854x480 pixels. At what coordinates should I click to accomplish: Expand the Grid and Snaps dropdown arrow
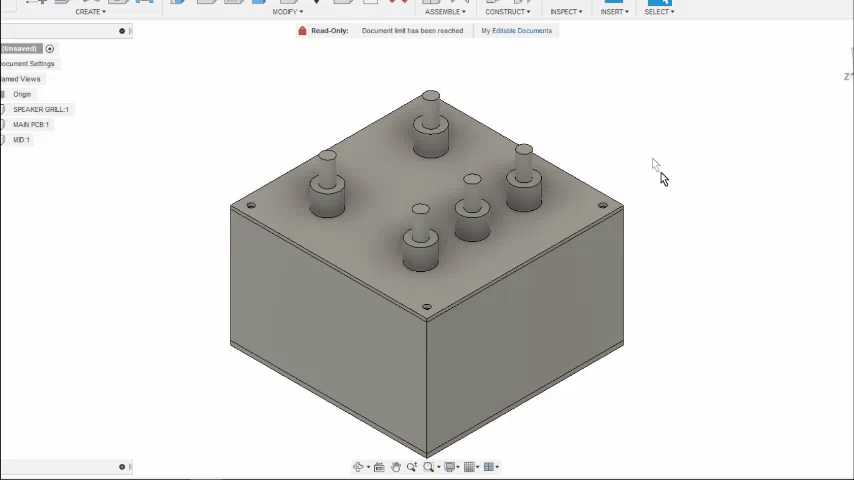coord(478,467)
